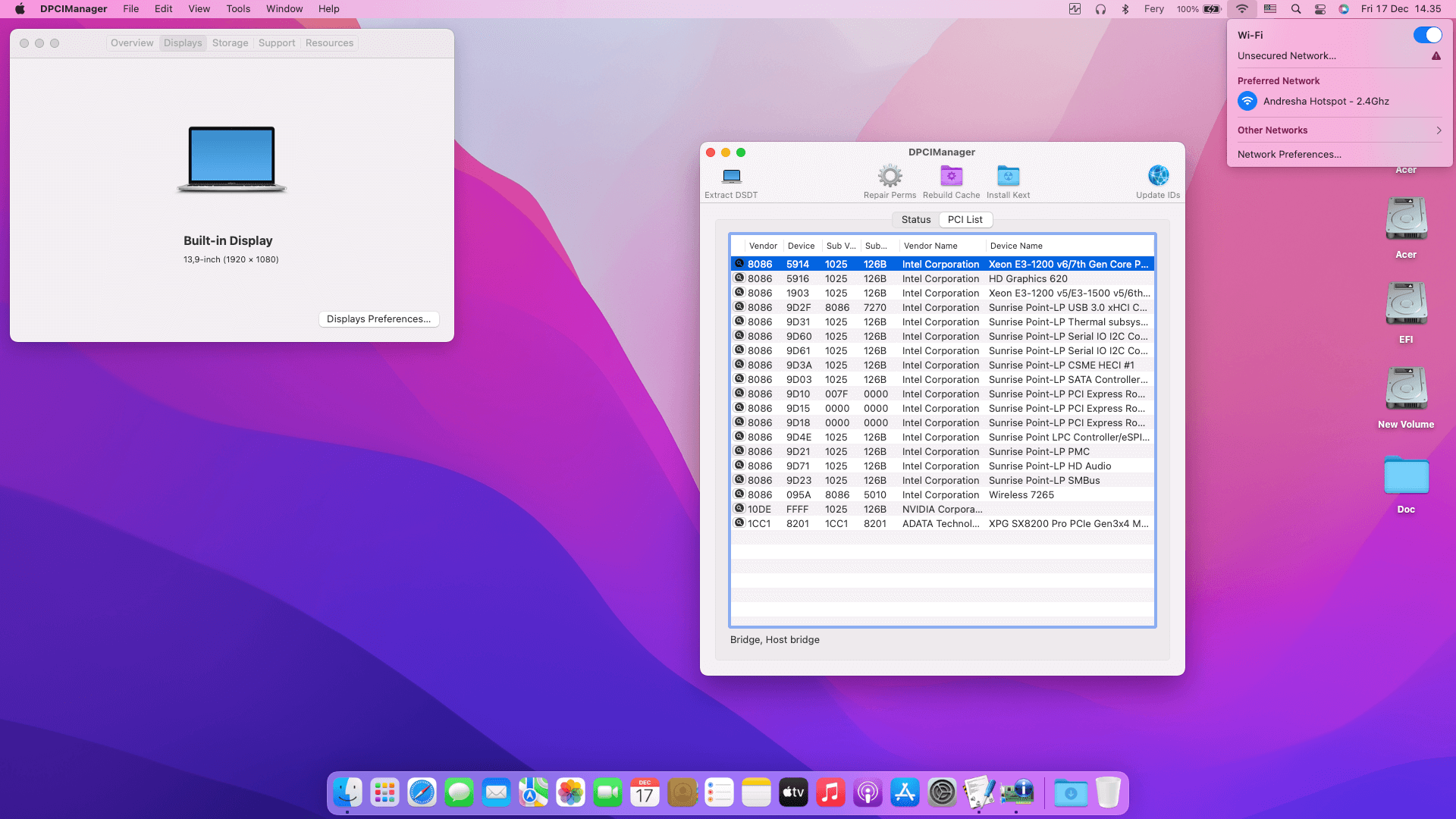Open the Downloads folder in the Dock
The width and height of the screenshot is (1456, 819).
1071,792
